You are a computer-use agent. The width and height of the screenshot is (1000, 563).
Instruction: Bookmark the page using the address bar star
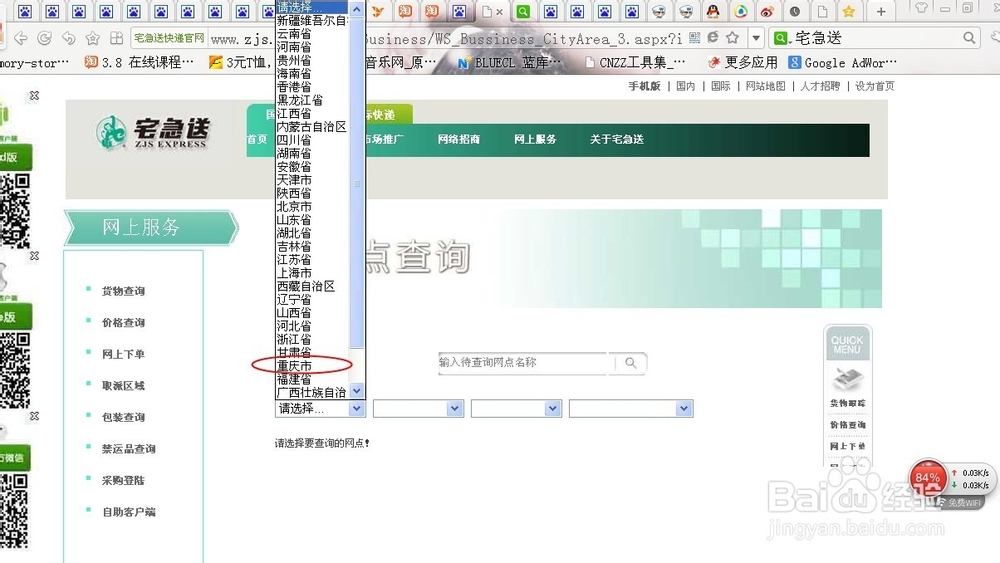[x=733, y=38]
